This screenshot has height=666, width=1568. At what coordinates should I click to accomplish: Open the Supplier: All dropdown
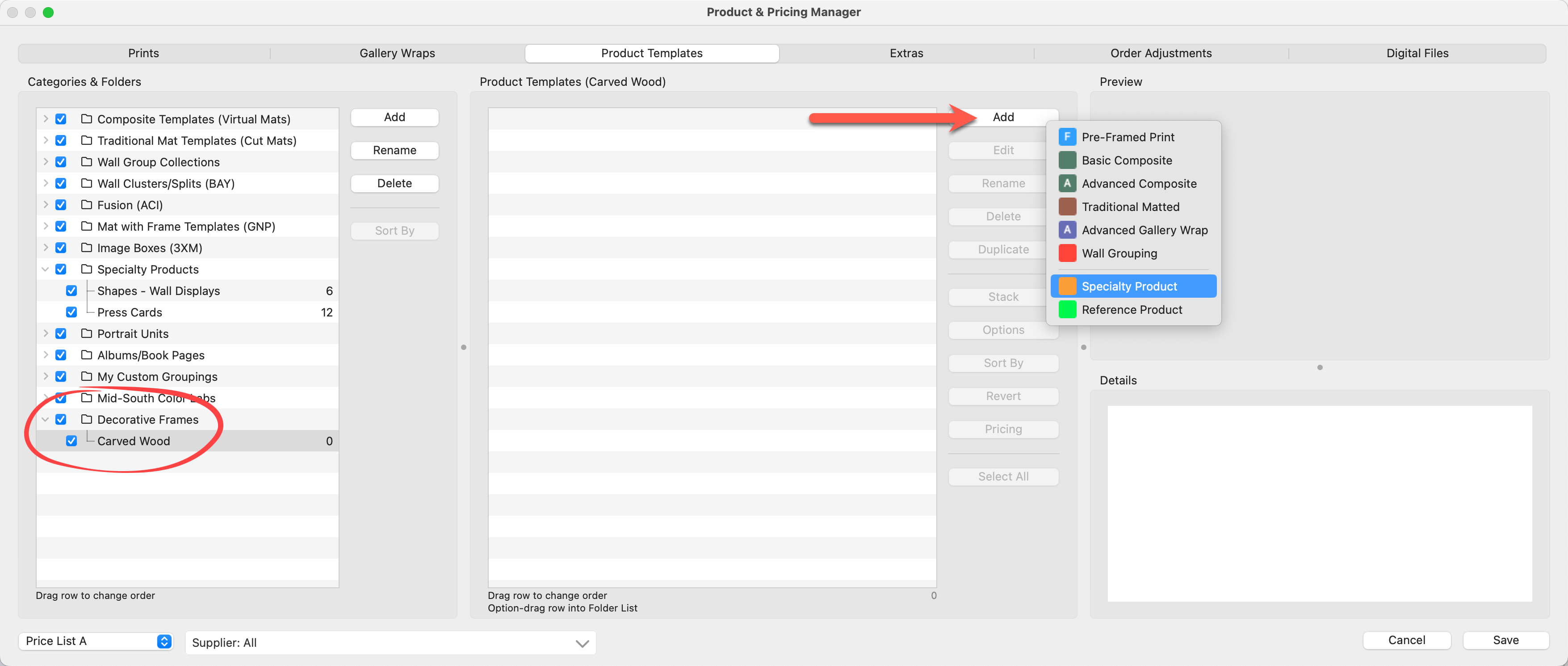coord(390,643)
